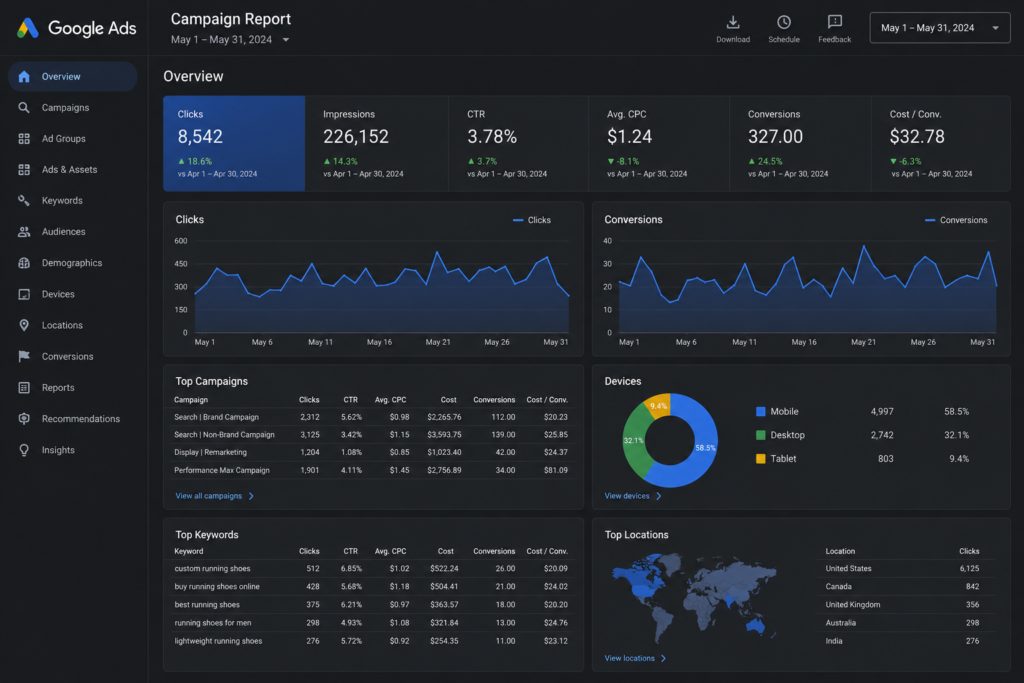Select the CTR metric card

[x=519, y=144]
